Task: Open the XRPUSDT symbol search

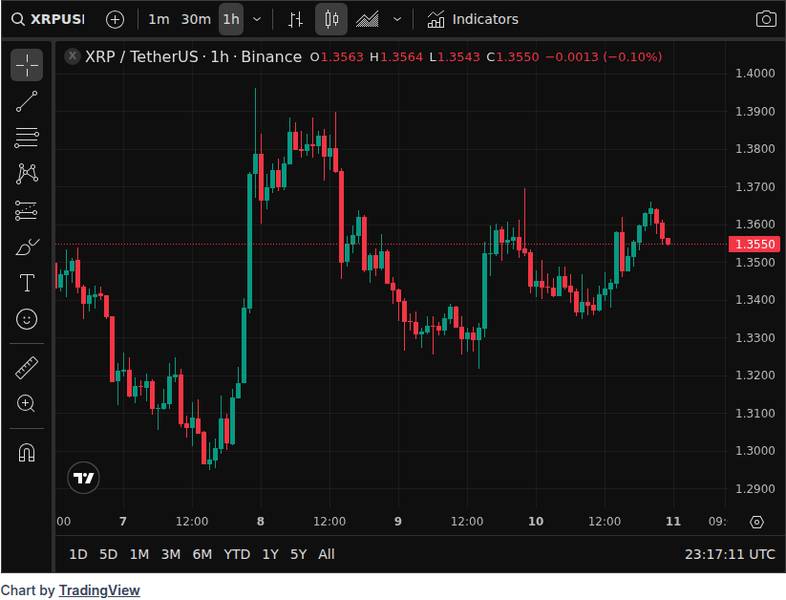Action: pyautogui.click(x=48, y=20)
